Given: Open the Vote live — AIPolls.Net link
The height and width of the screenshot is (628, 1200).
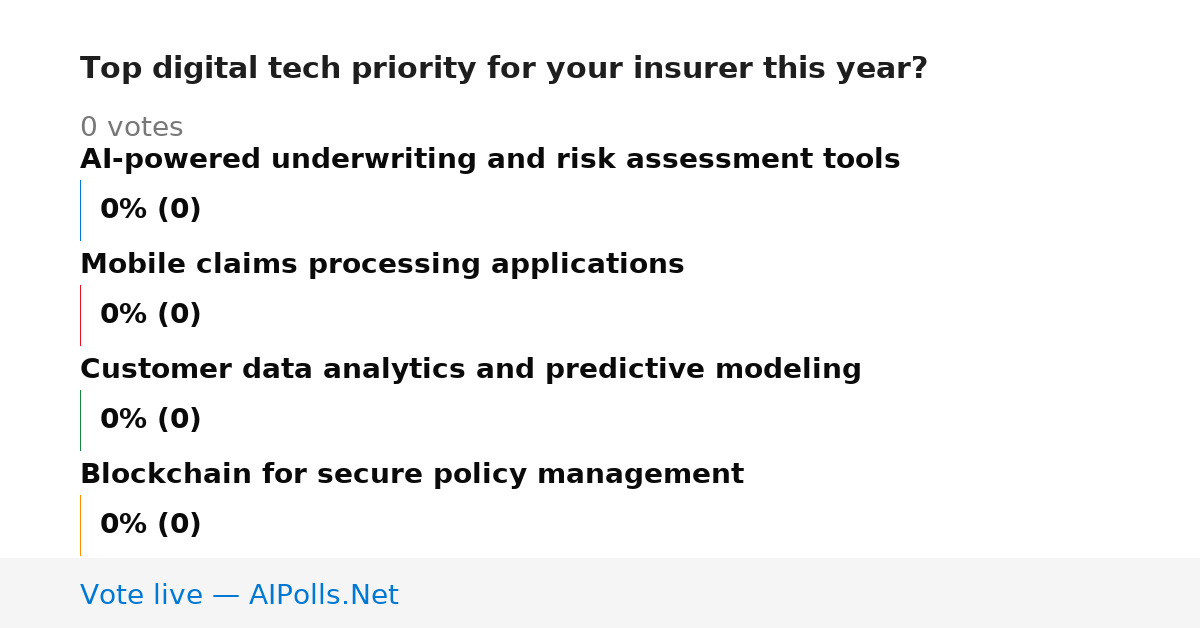Looking at the screenshot, I should (x=239, y=596).
